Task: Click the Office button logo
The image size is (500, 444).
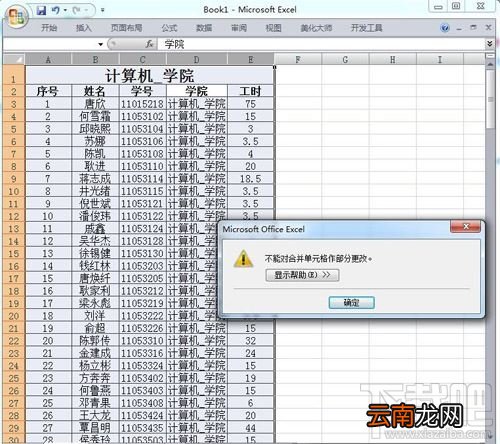Action: coord(17,17)
